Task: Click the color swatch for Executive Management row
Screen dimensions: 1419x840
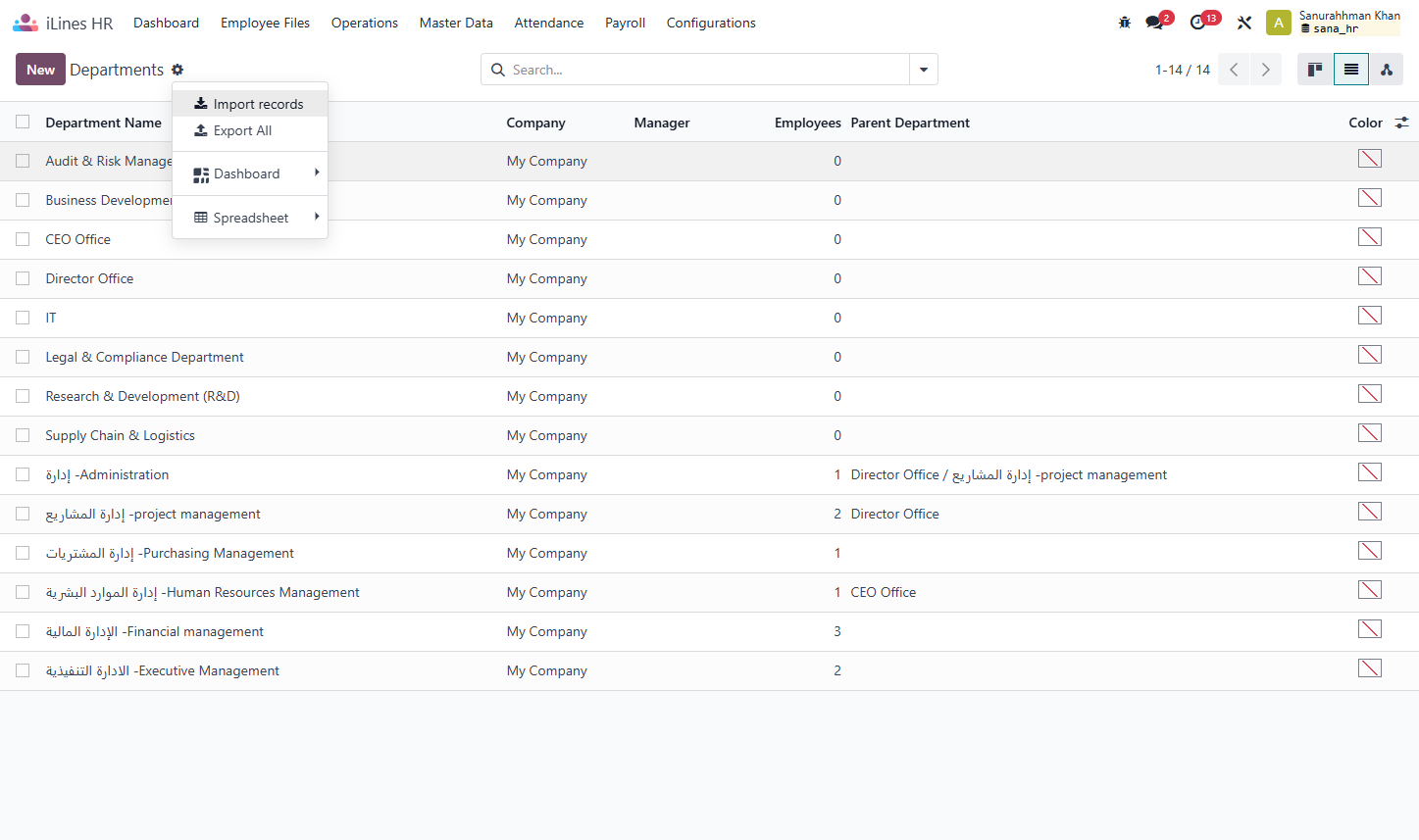Action: point(1370,668)
